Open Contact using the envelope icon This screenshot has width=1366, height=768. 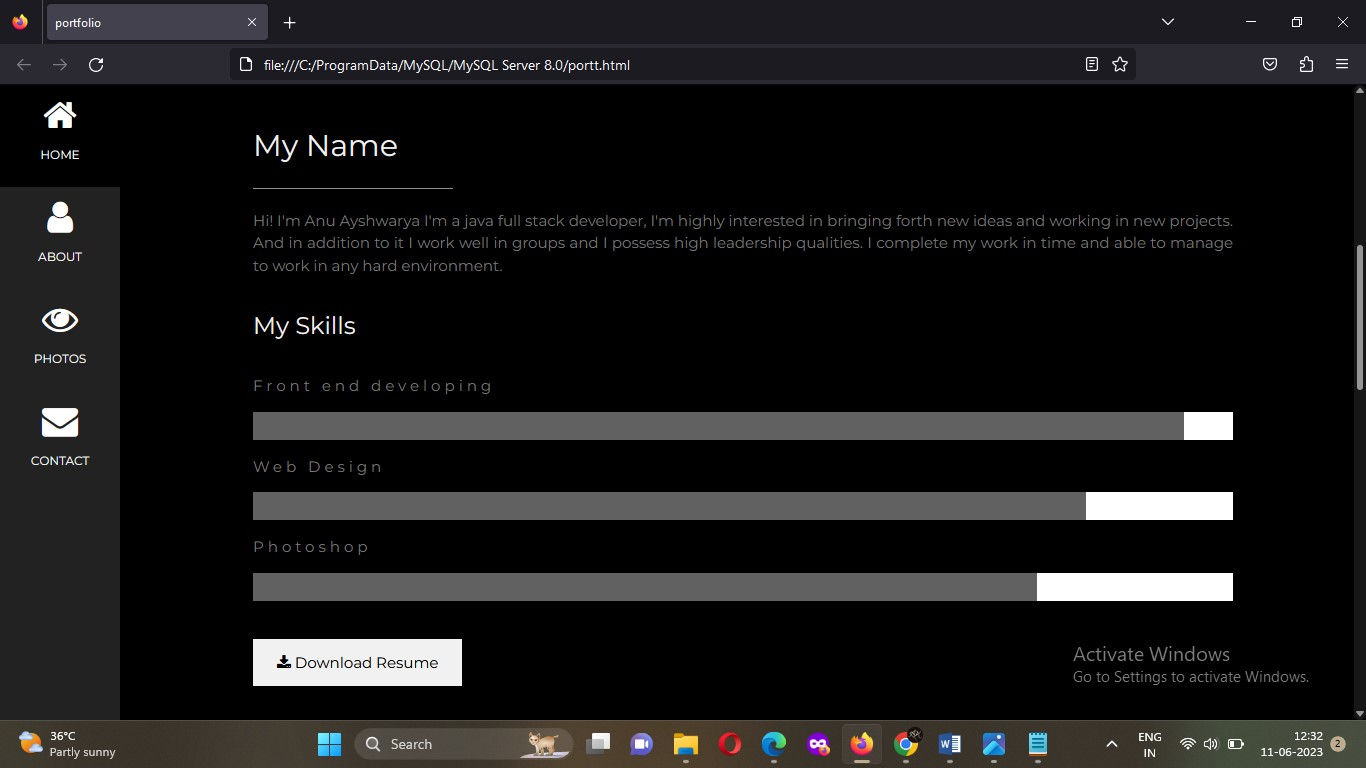pyautogui.click(x=59, y=421)
